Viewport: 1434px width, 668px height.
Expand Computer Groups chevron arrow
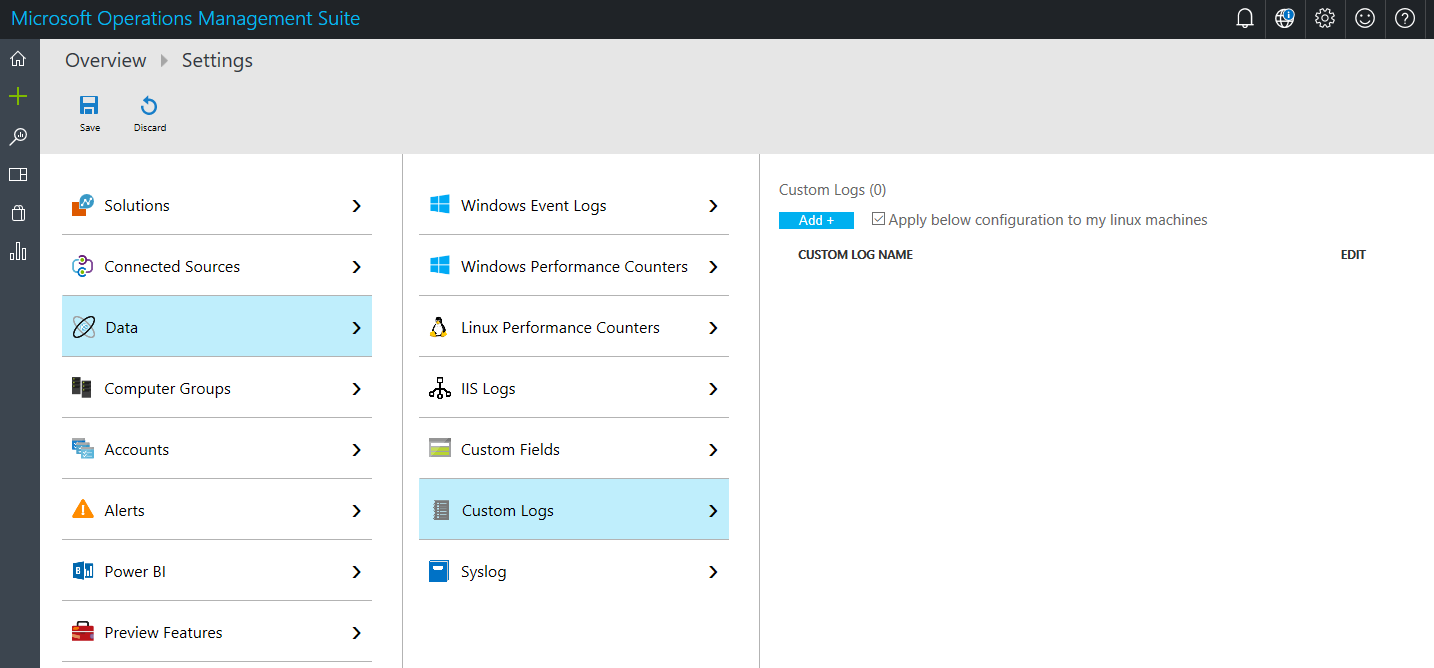click(357, 389)
